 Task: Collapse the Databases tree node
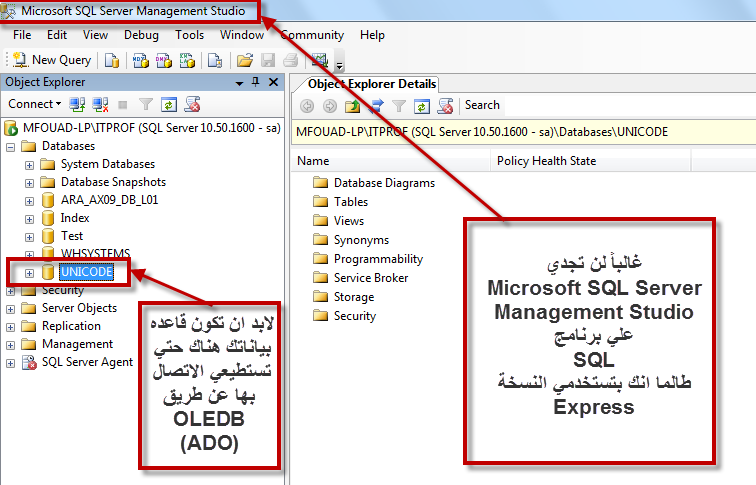tap(11, 147)
